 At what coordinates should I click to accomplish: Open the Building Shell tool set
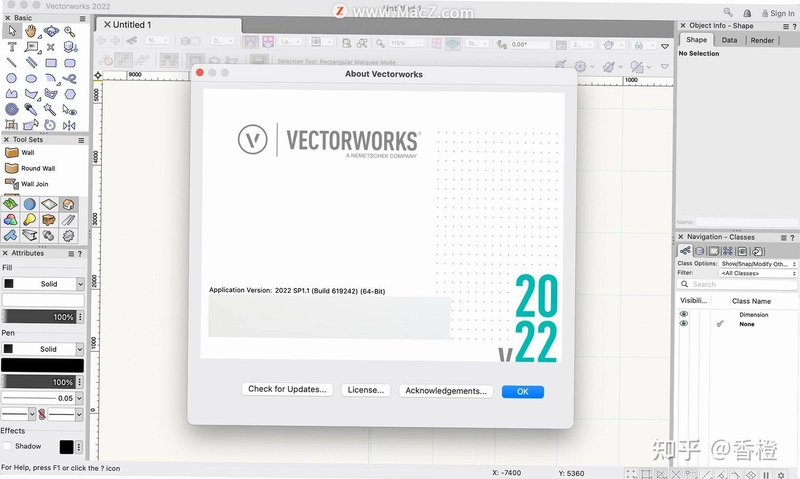tap(68, 204)
